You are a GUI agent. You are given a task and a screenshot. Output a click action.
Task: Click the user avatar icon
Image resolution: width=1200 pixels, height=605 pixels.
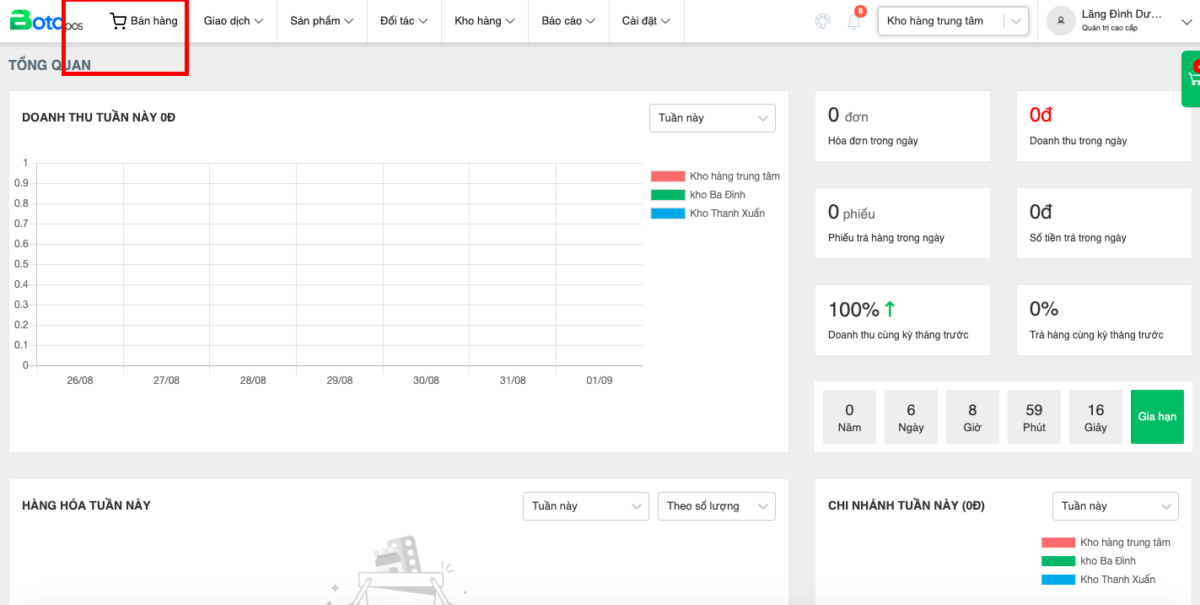pyautogui.click(x=1061, y=20)
